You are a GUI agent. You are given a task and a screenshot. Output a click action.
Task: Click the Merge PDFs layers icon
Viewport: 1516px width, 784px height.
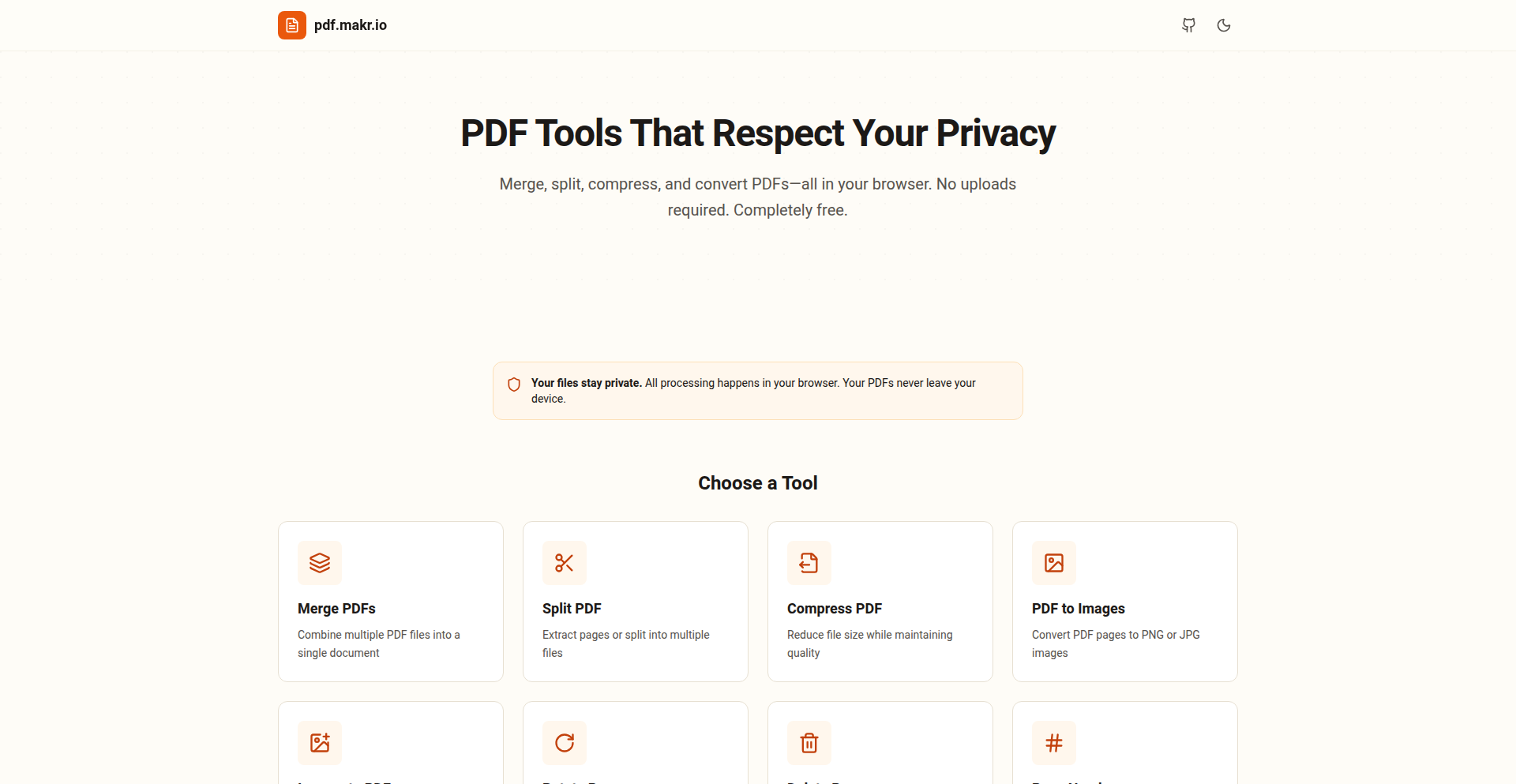tap(320, 563)
